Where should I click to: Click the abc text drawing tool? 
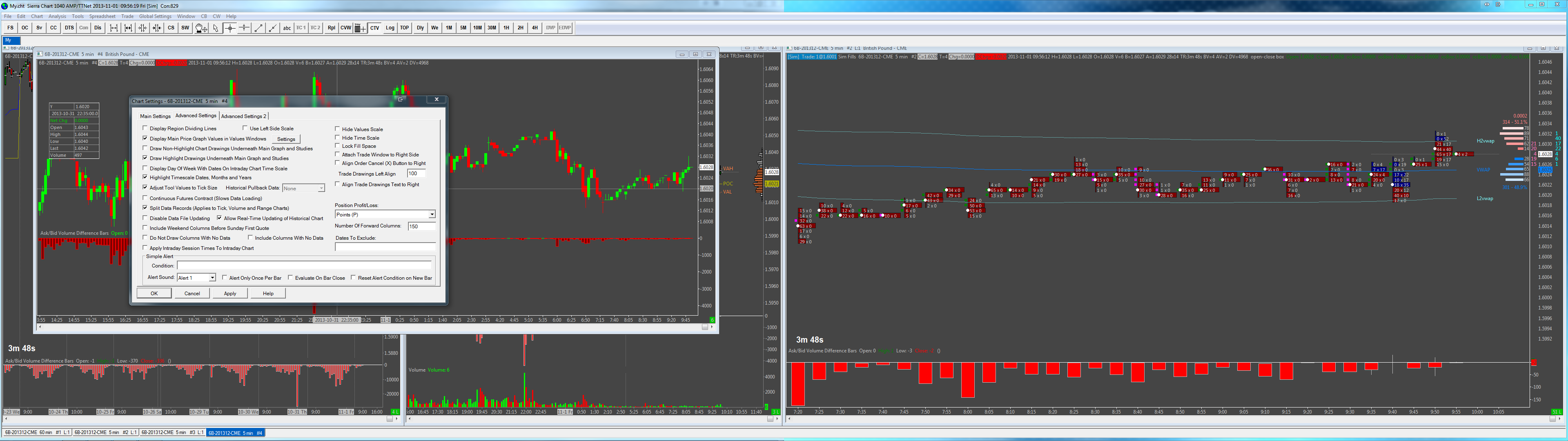point(287,28)
